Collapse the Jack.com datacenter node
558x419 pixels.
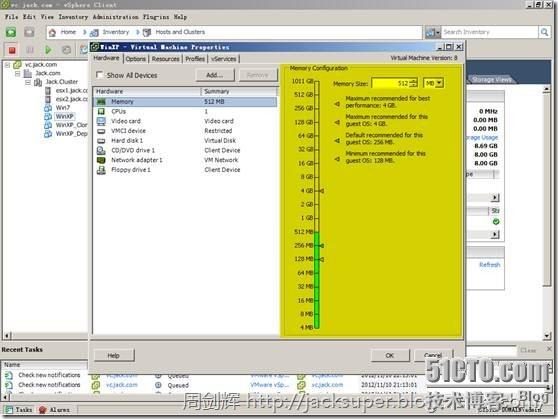click(x=17, y=74)
